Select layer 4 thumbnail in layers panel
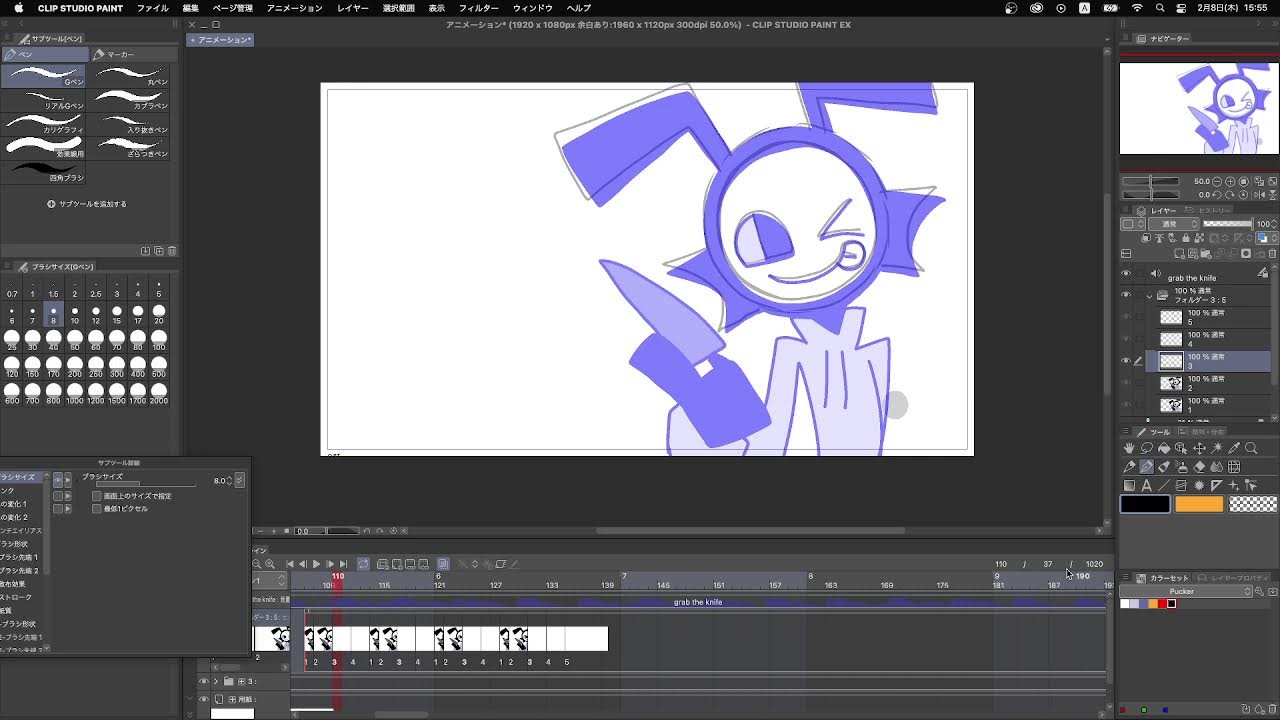This screenshot has width=1280, height=720. tap(1171, 339)
